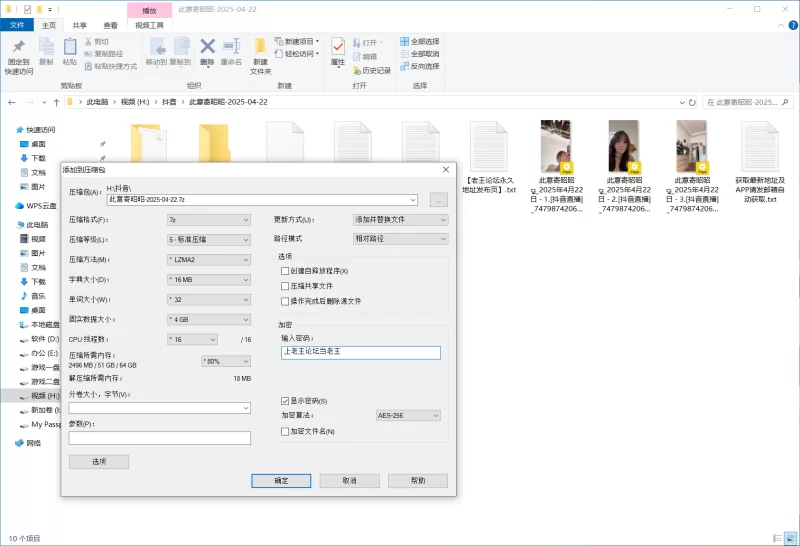
Task: Click the Copy path (复制路径) ribbon item
Action: pyautogui.click(x=104, y=54)
